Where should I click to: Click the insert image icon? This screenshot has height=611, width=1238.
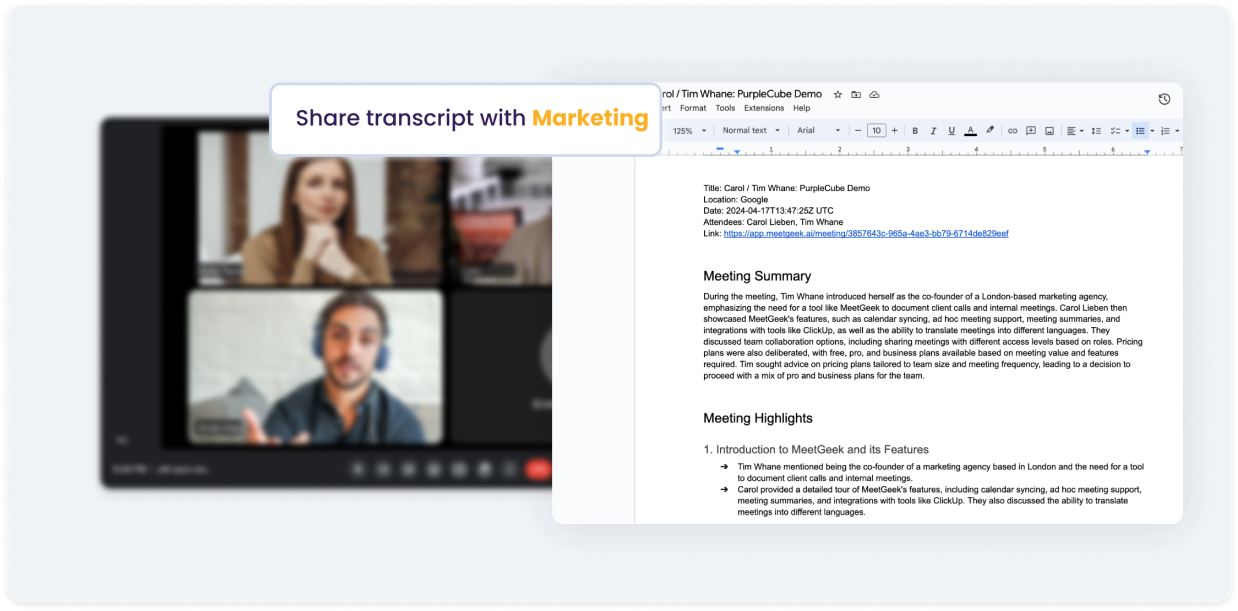click(1049, 130)
